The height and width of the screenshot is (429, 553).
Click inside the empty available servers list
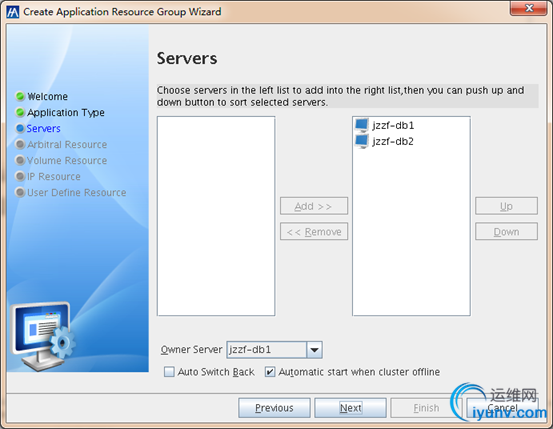click(216, 216)
